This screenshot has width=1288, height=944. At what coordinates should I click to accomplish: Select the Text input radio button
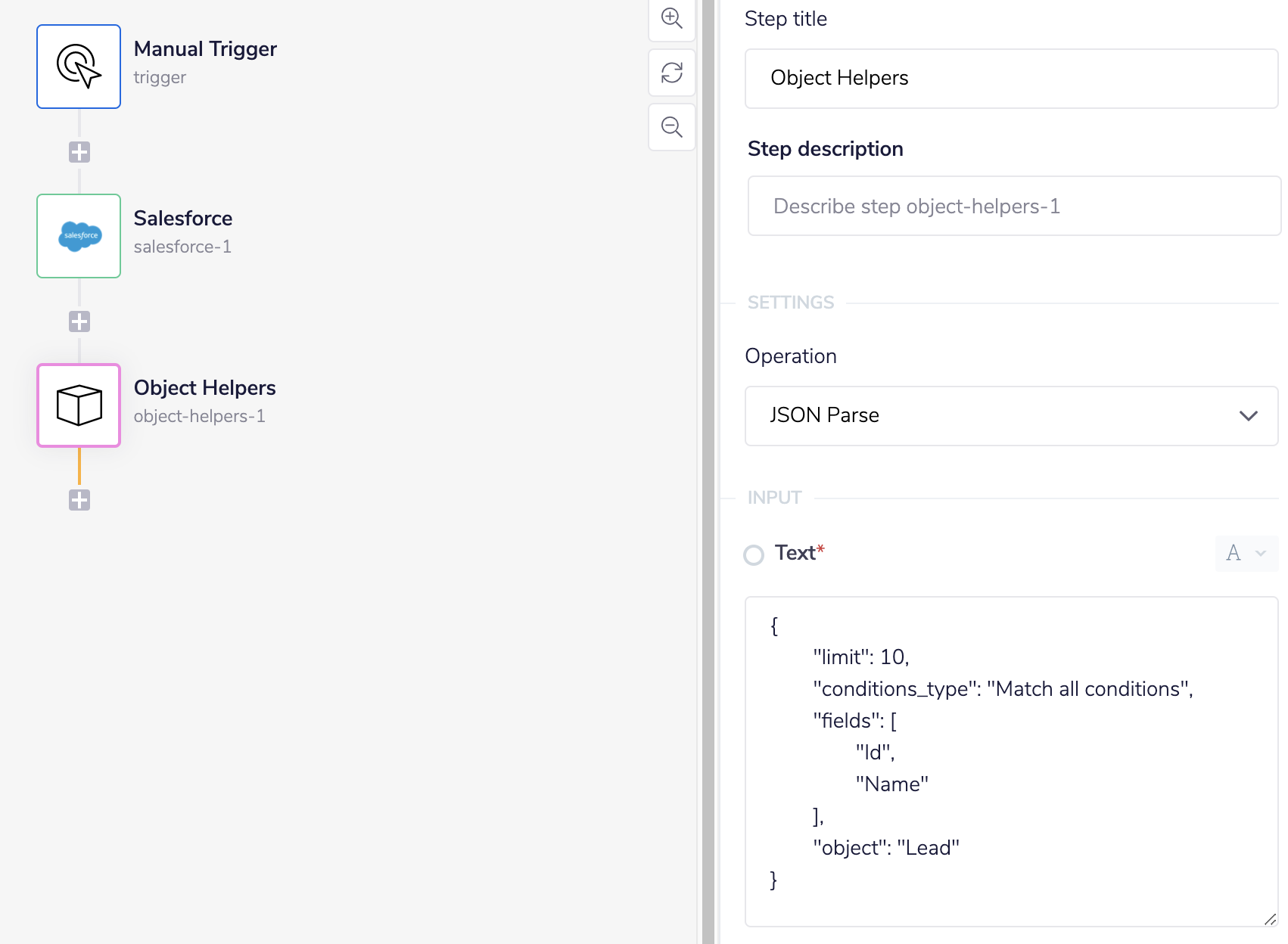click(x=754, y=554)
